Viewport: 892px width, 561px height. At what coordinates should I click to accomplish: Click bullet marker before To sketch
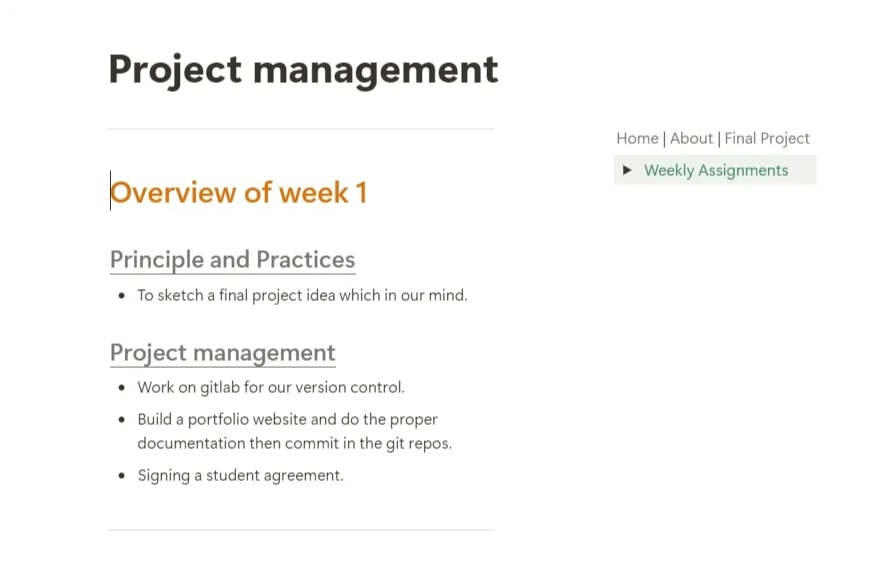click(x=122, y=296)
